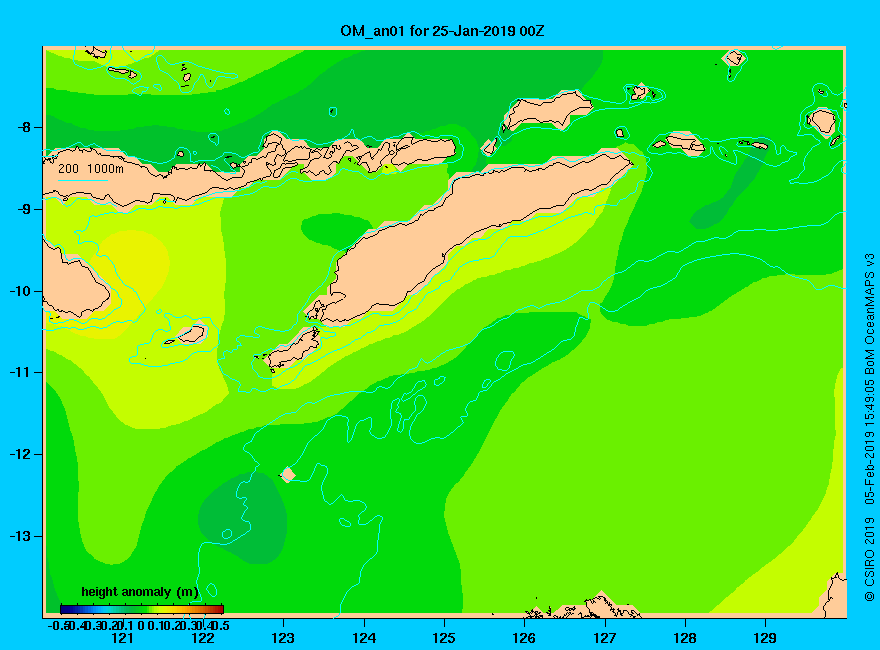880x650 pixels.
Task: Click longitude label "123"
Action: click(283, 638)
